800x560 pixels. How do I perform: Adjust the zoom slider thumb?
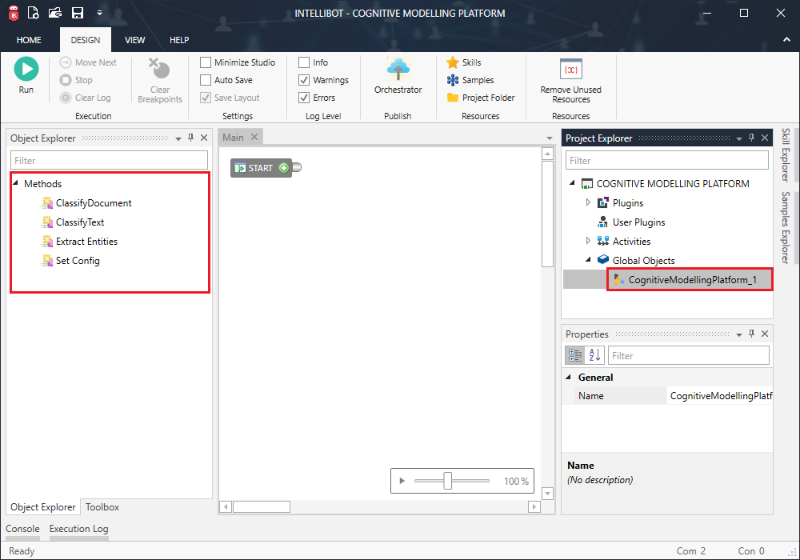point(448,481)
